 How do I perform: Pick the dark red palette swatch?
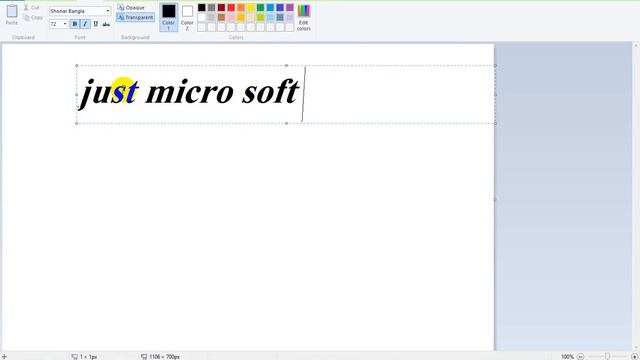221,7
